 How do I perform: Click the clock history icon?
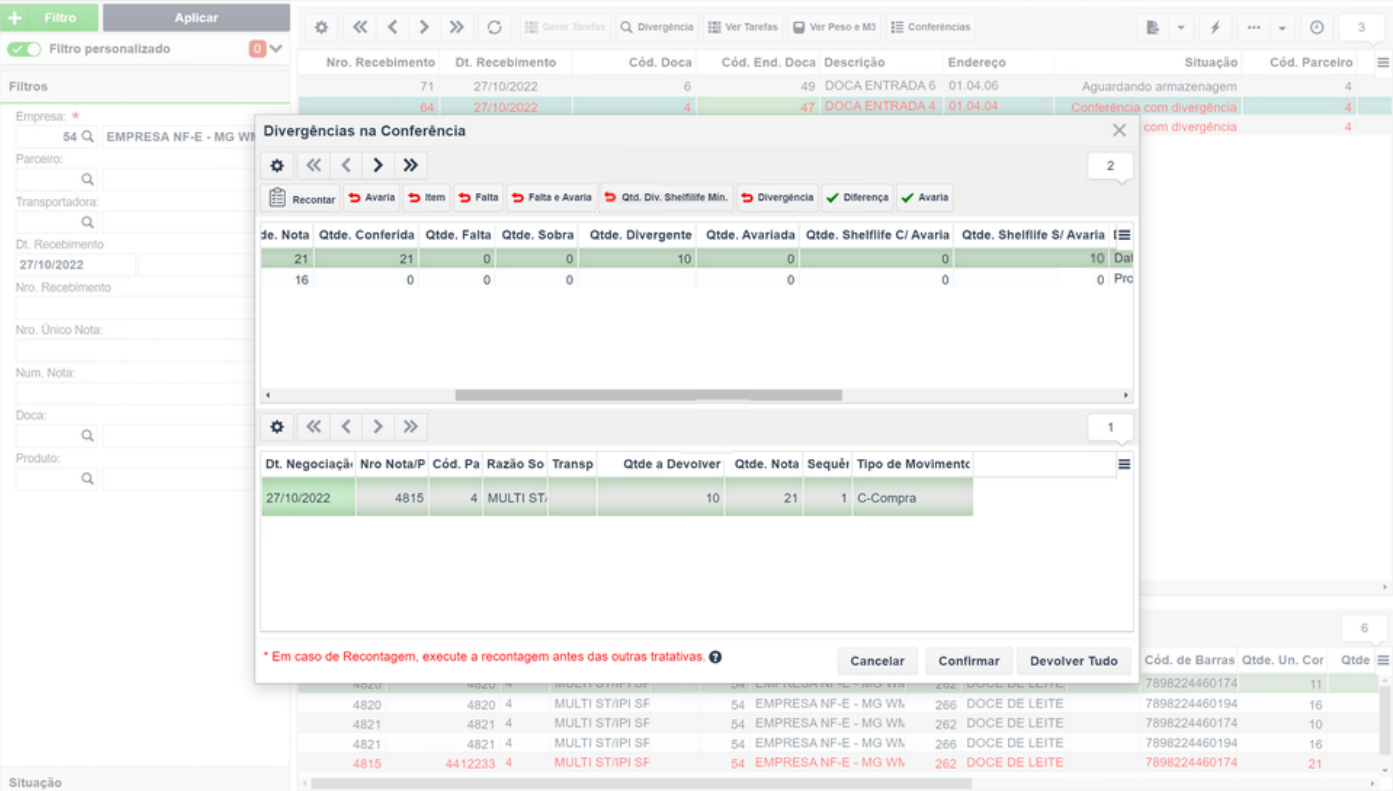point(1316,28)
